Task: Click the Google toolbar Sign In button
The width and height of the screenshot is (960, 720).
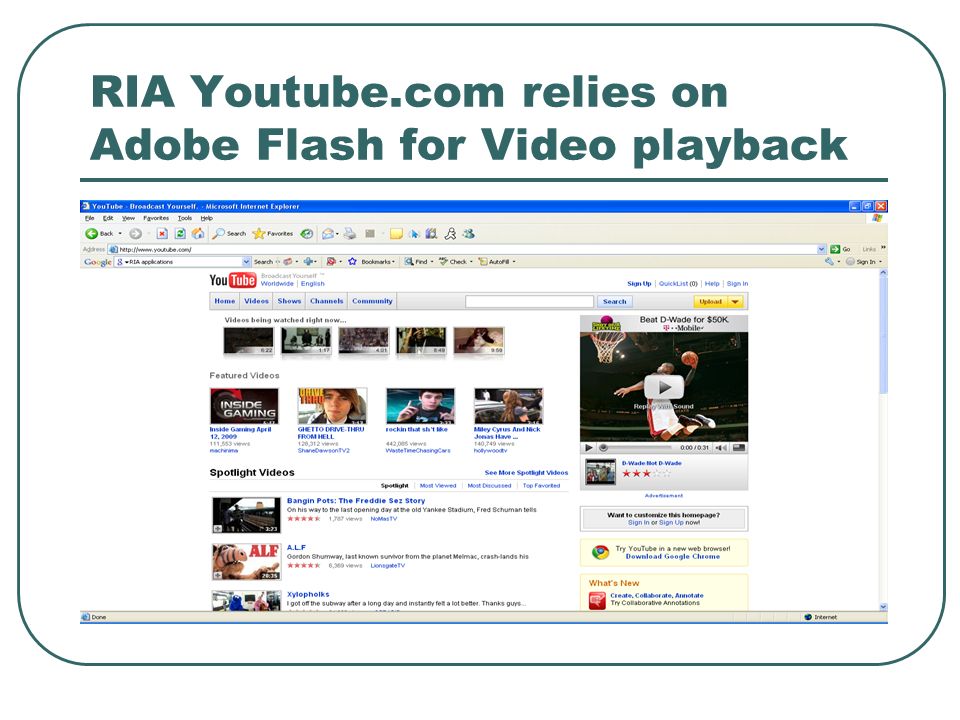Action: [861, 261]
